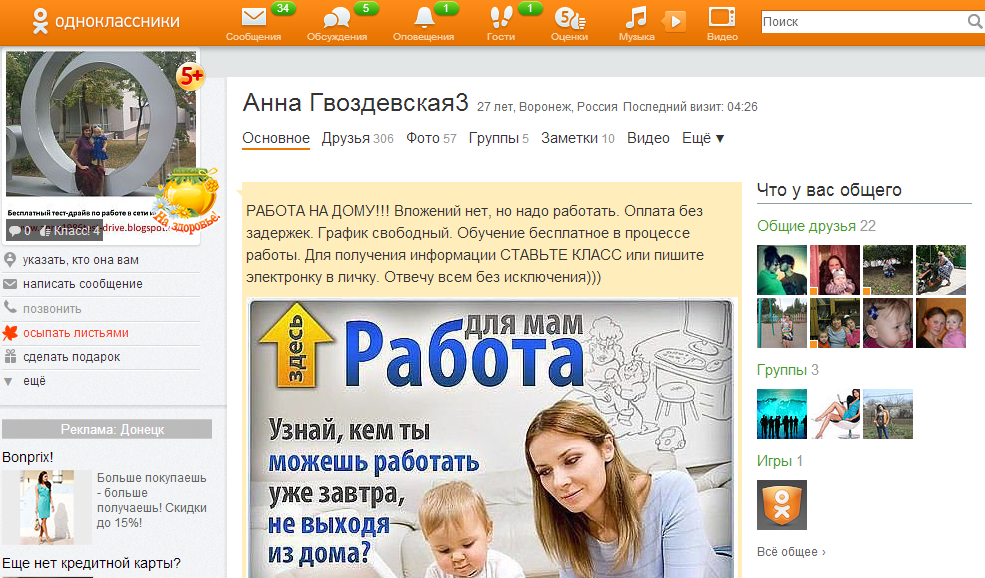
Task: Click the pin icon beside указать
Action: click(10, 259)
